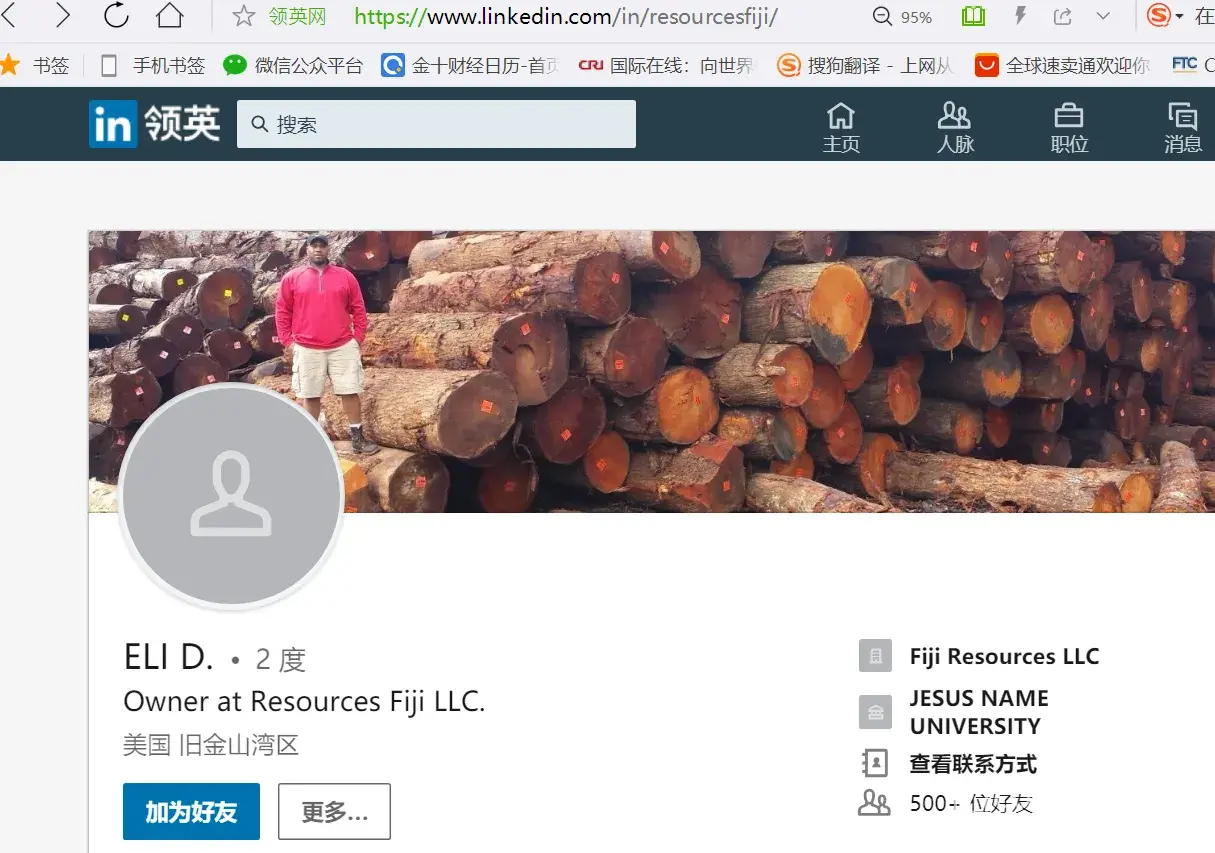1215x853 pixels.
Task: Open the 微信公众平台 bookmark
Action: [293, 65]
